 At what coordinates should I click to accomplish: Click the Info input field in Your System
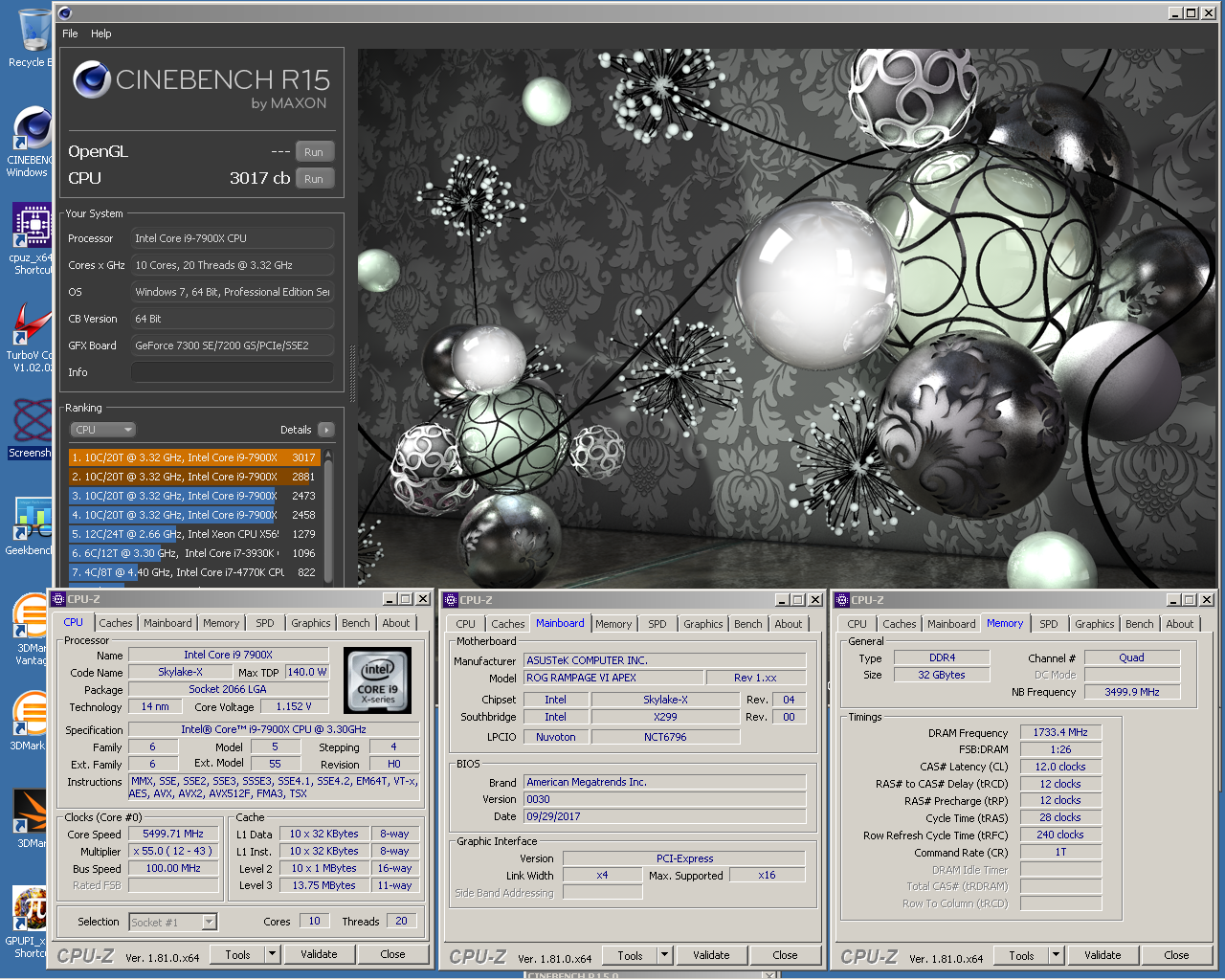click(233, 372)
